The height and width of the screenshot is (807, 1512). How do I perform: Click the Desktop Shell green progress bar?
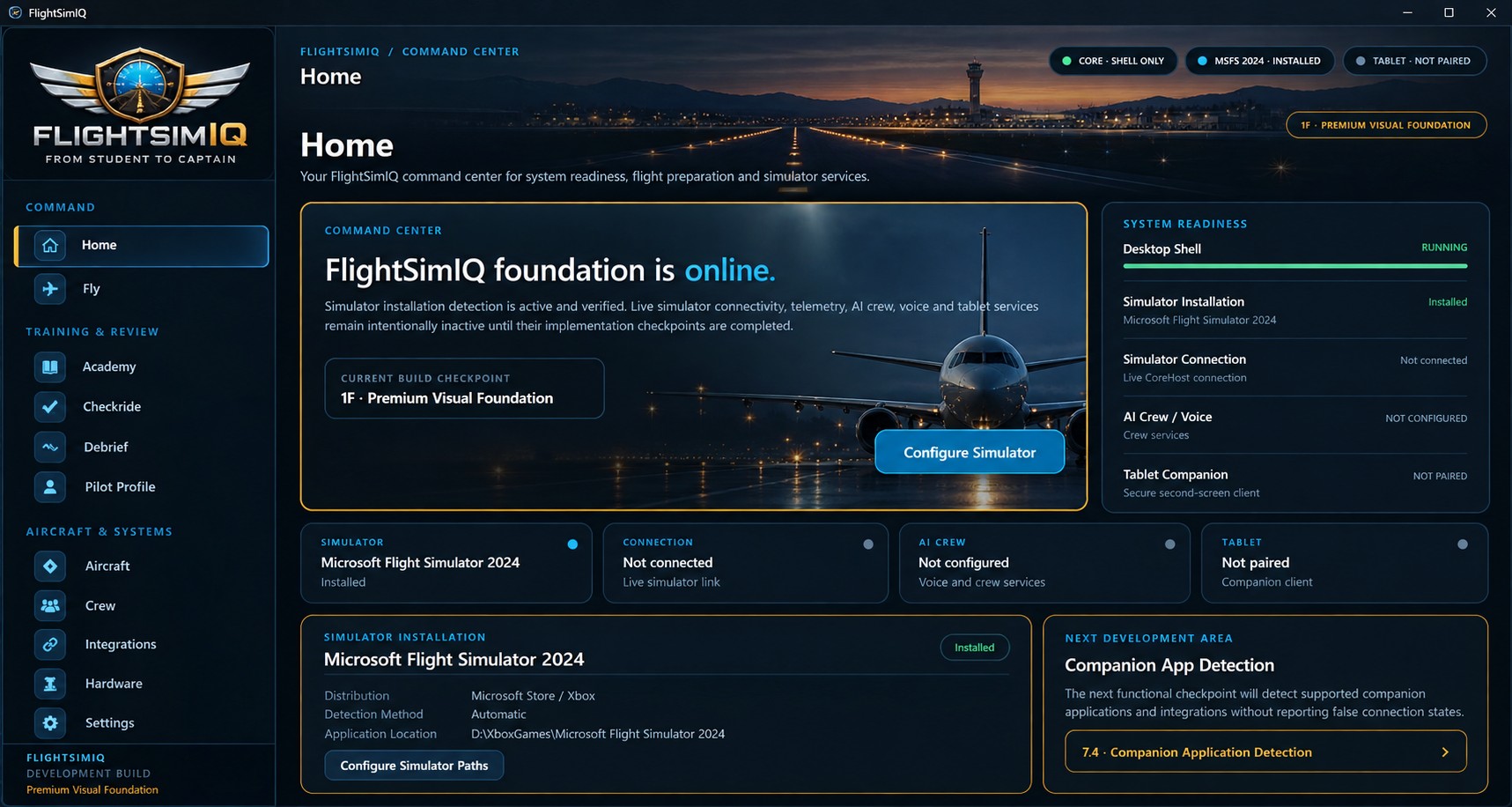click(1295, 265)
